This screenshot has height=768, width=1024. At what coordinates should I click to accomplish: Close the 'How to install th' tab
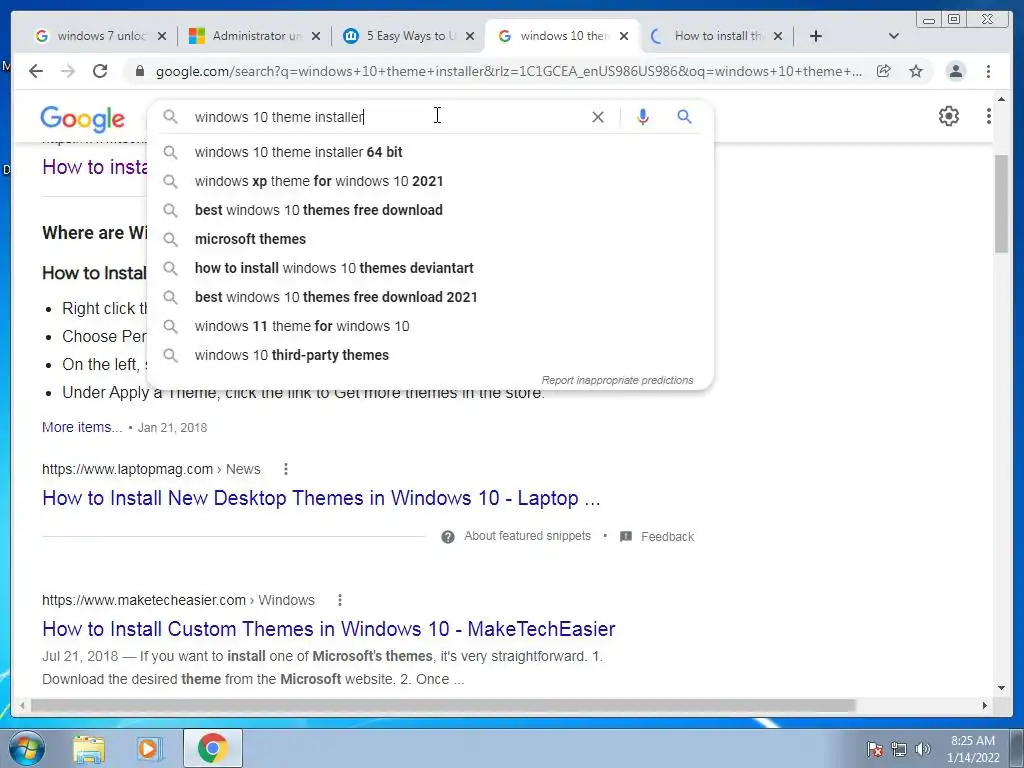[778, 36]
